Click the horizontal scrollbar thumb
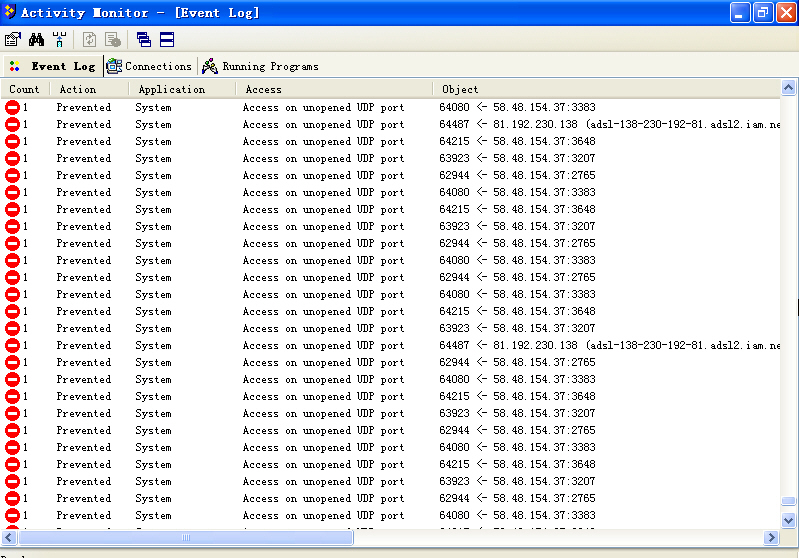The height and width of the screenshot is (558, 799). tap(185, 537)
